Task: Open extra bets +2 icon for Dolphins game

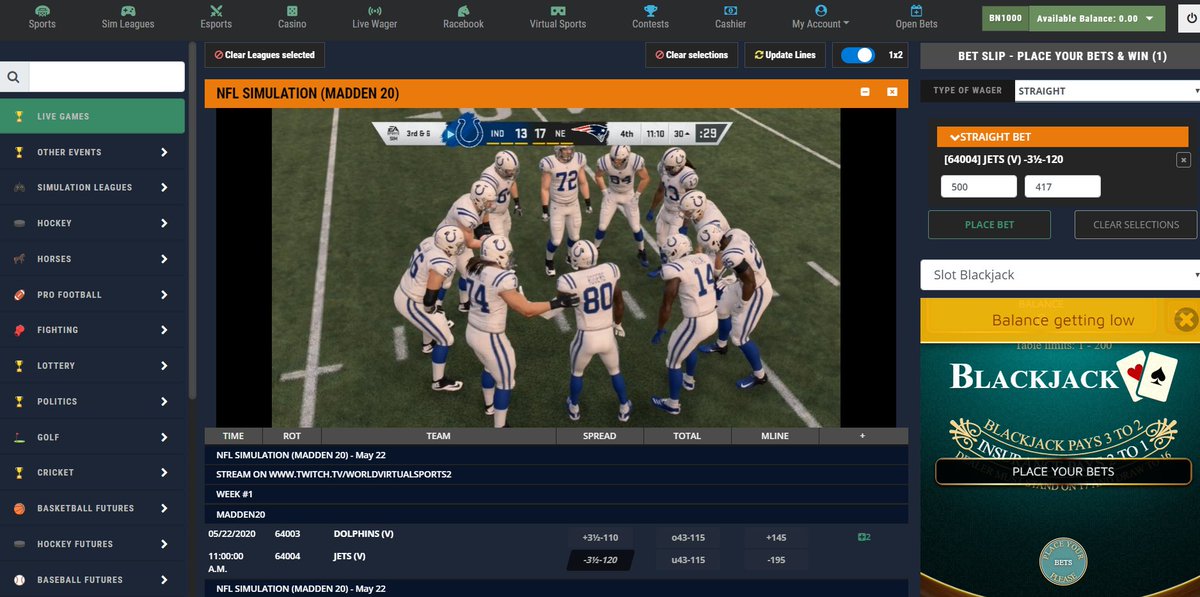Action: click(864, 538)
